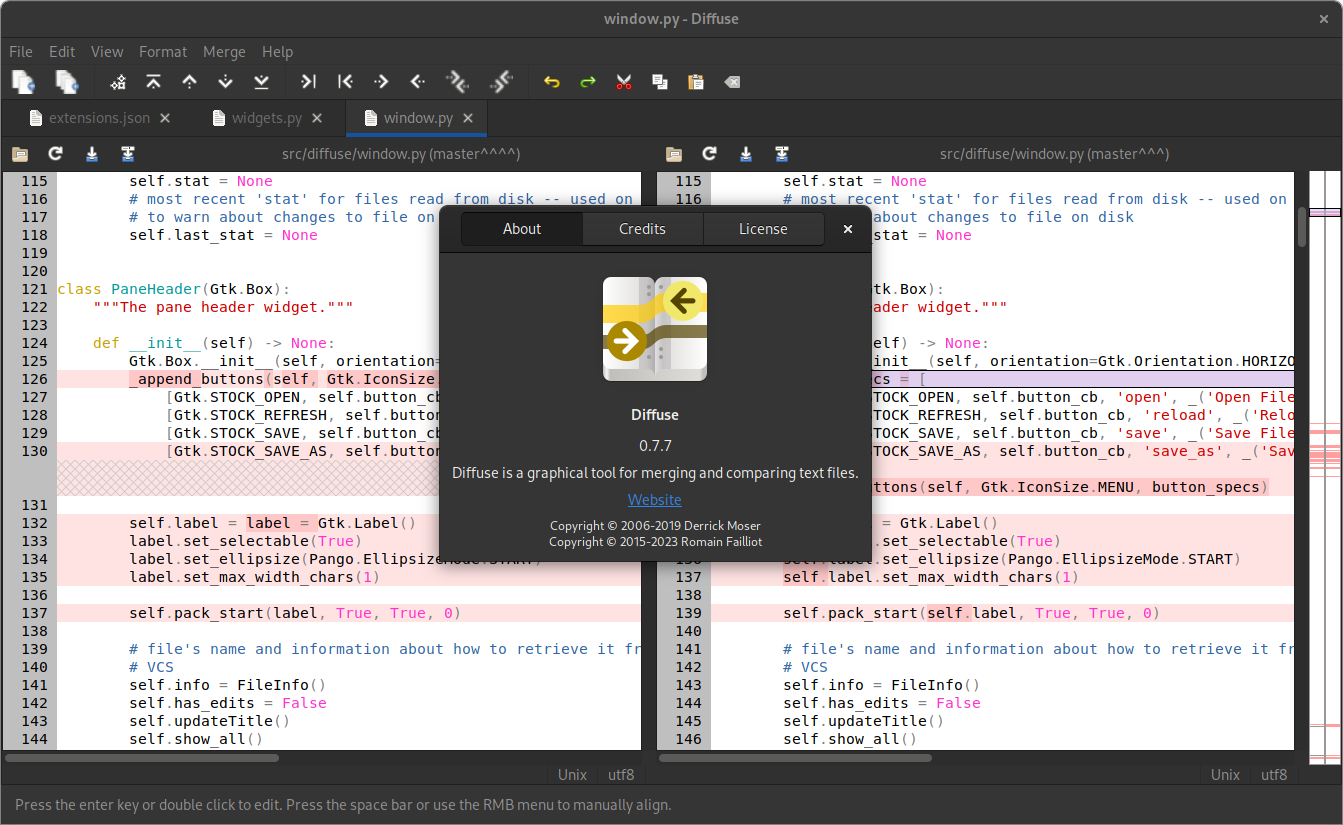The image size is (1343, 825).
Task: Jump to the last difference
Action: [261, 82]
